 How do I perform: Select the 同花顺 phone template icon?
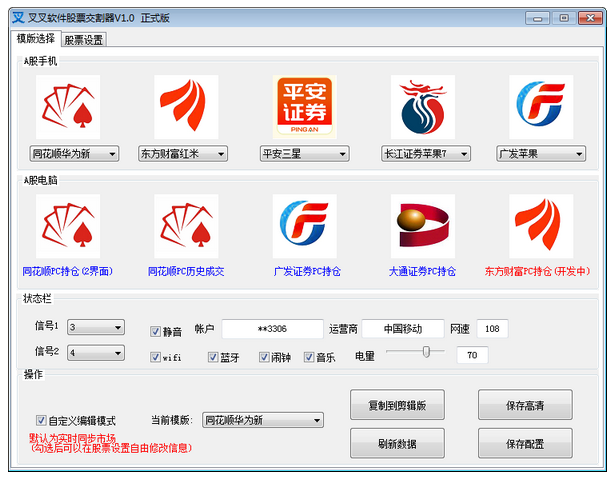click(68, 107)
